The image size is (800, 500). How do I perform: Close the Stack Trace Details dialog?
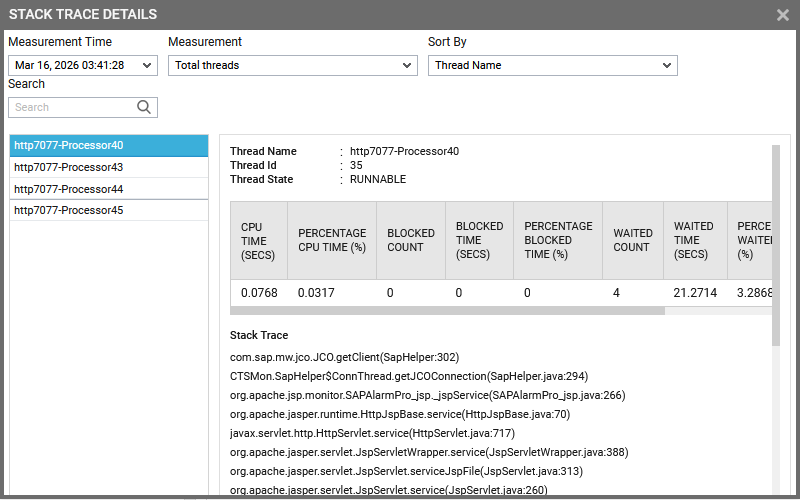tap(783, 15)
